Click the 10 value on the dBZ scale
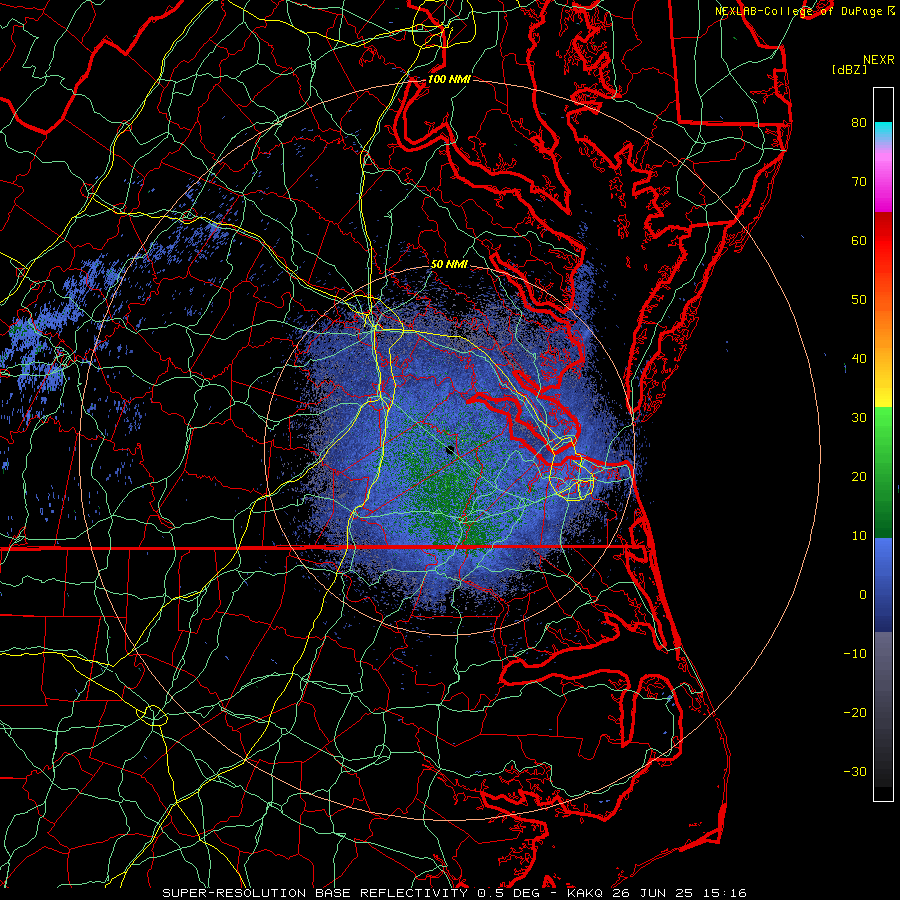The height and width of the screenshot is (900, 900). click(859, 536)
